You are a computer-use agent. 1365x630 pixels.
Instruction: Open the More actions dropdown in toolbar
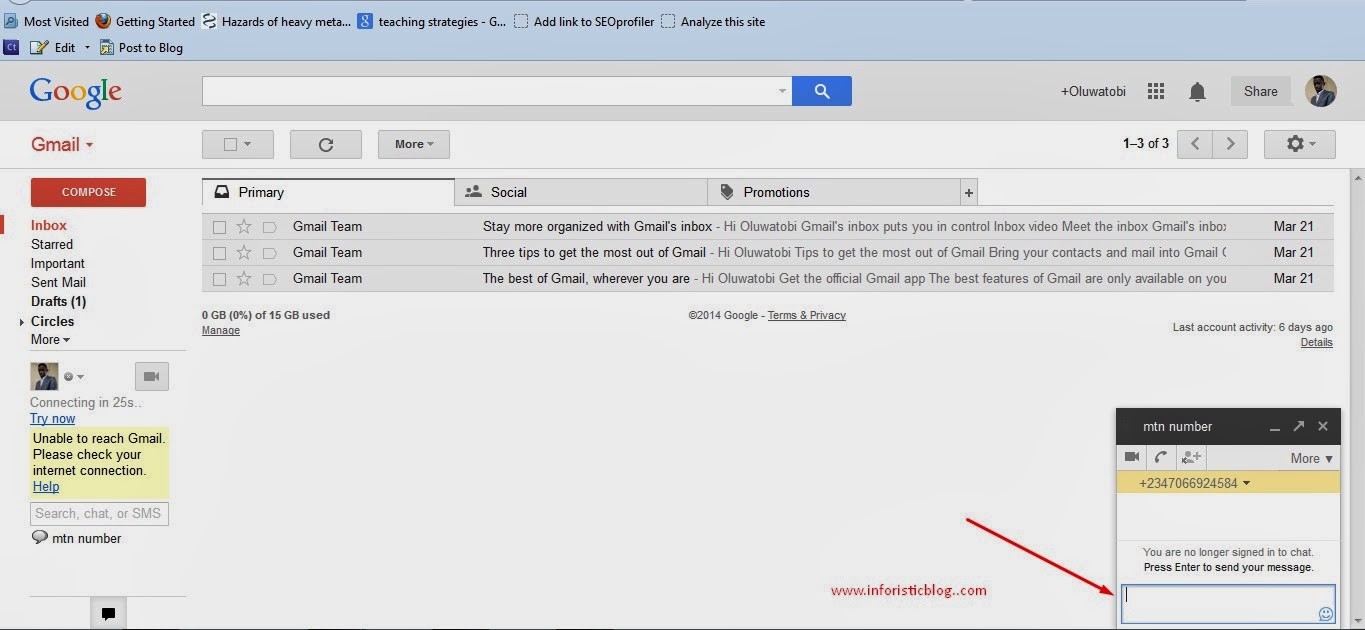click(414, 144)
